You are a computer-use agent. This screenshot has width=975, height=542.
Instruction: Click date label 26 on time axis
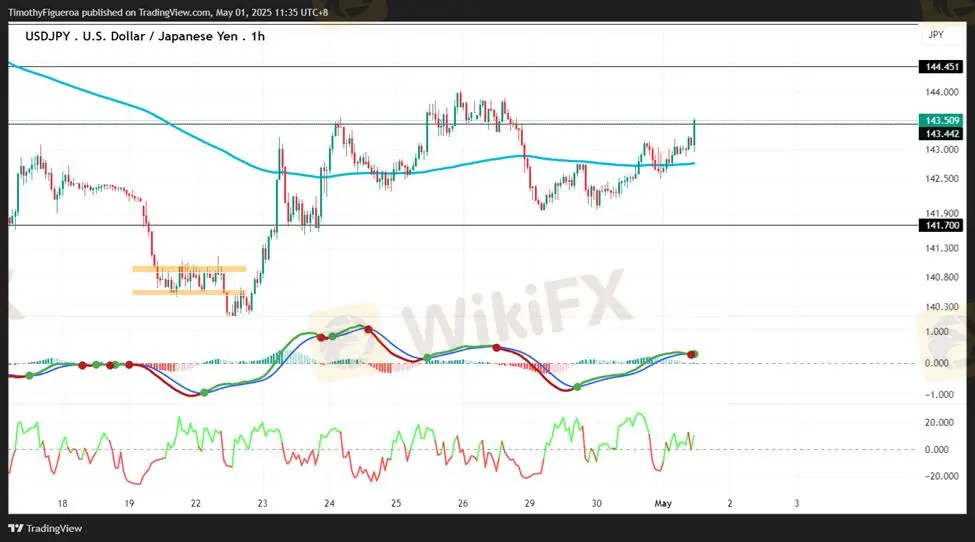point(462,503)
